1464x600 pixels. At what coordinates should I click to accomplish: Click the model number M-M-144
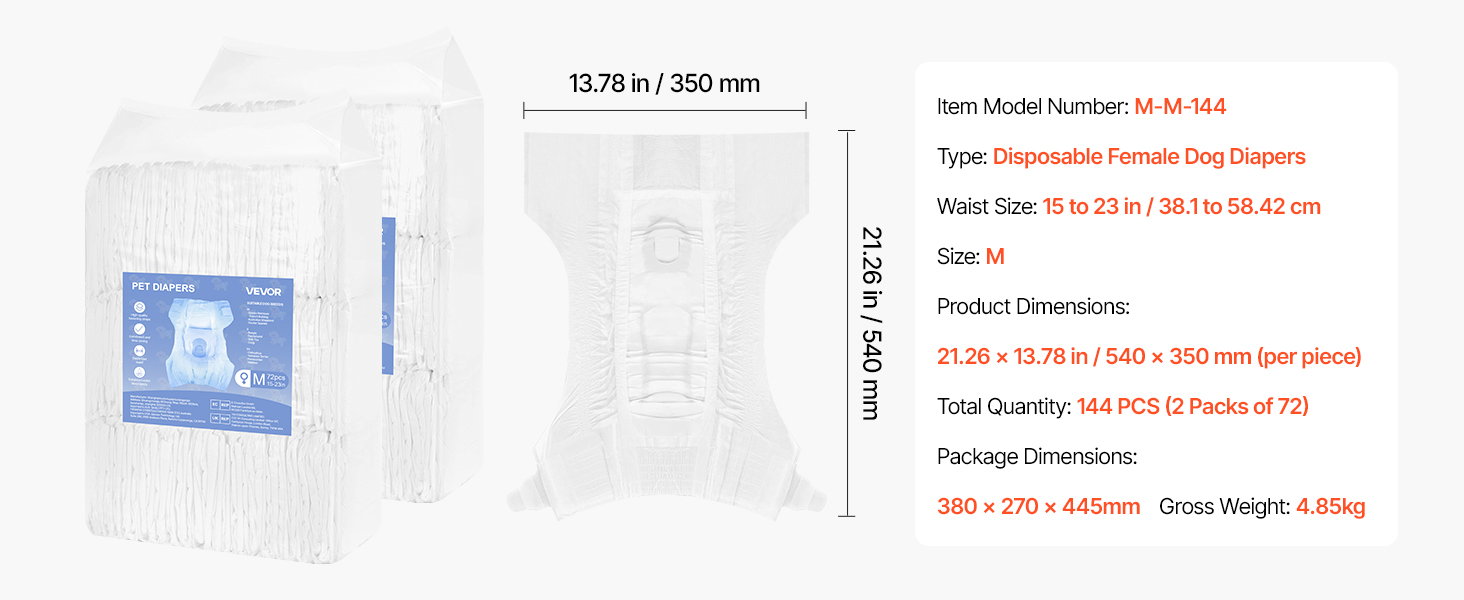click(x=1180, y=106)
